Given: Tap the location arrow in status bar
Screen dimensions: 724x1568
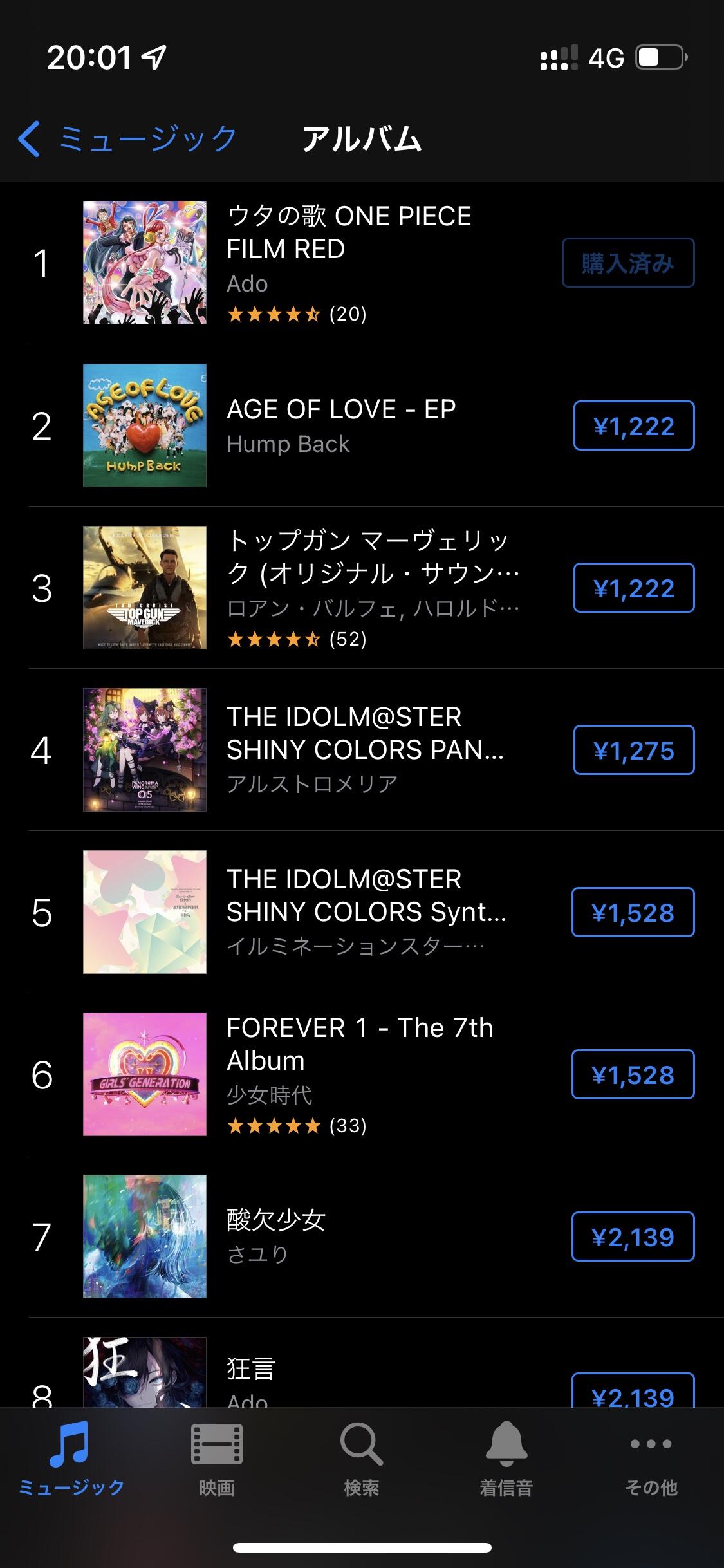Looking at the screenshot, I should coord(154,58).
